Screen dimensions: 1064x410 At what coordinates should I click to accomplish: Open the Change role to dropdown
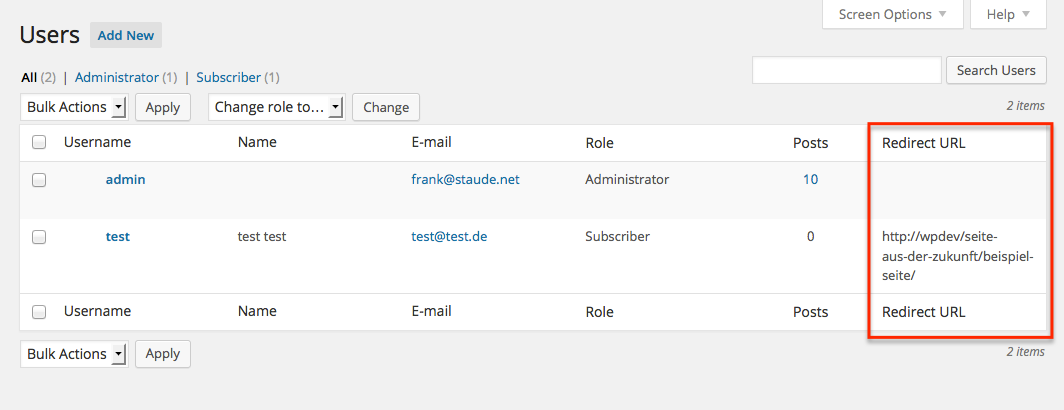(x=276, y=107)
